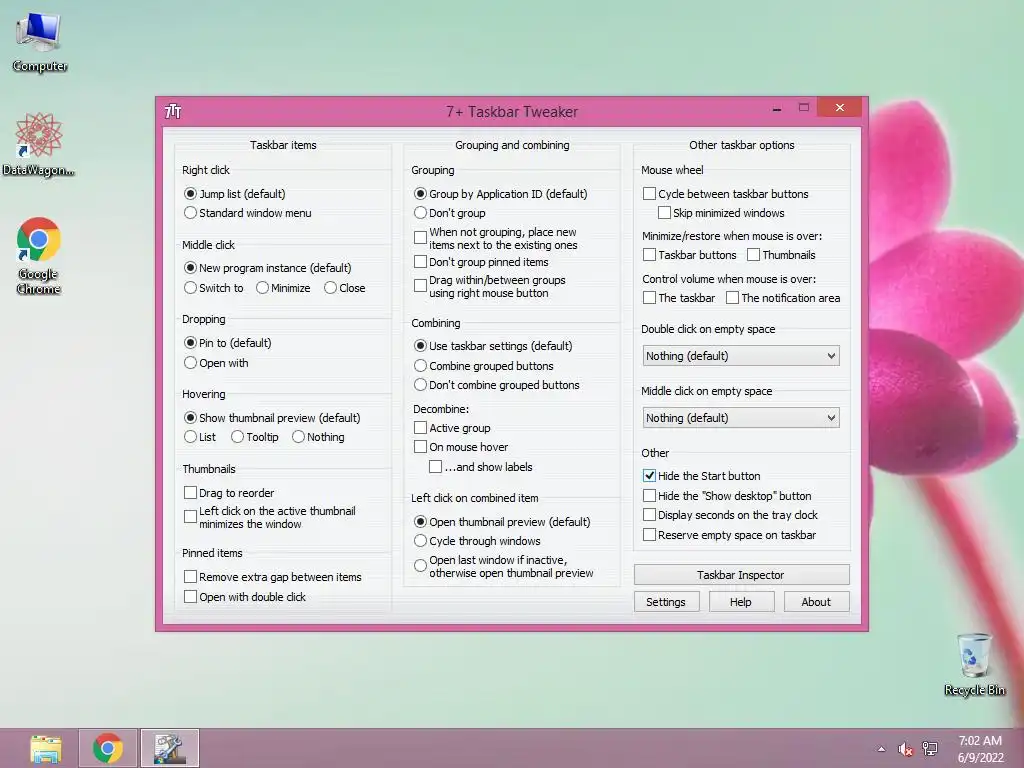Open File Explorer from the taskbar
Screen dimensions: 1024x768
pyautogui.click(x=46, y=748)
